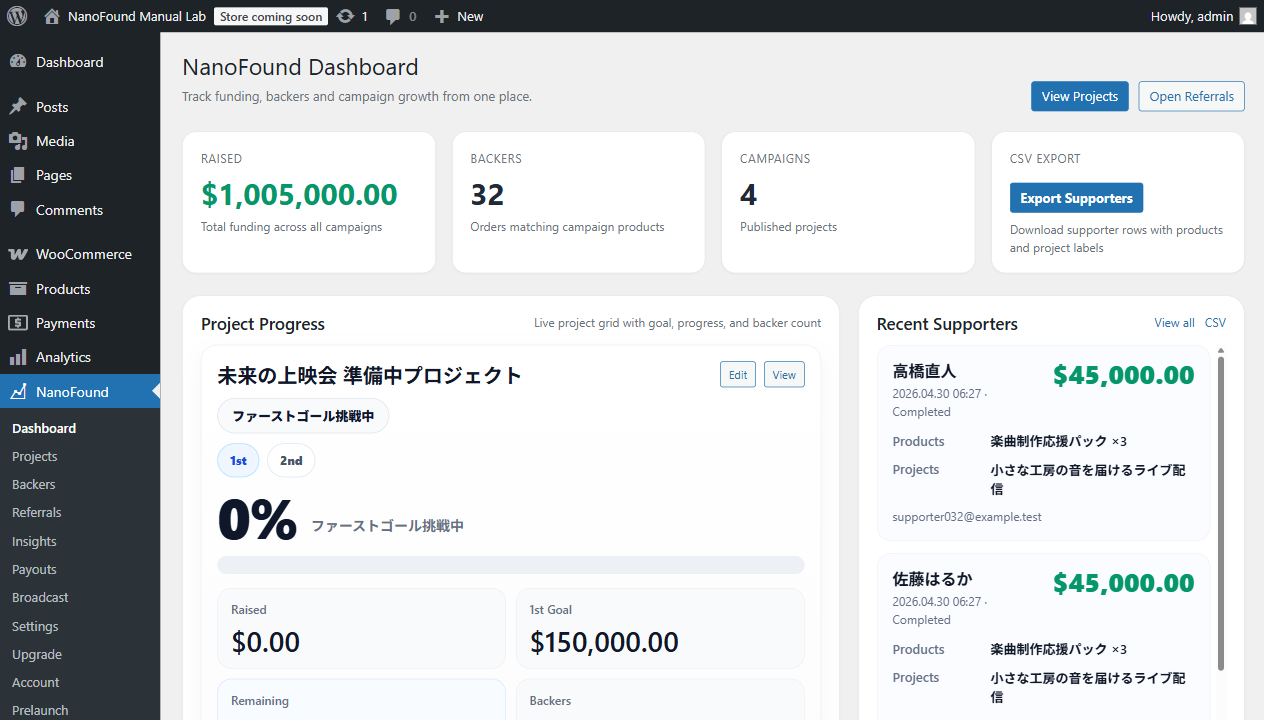
Task: Open the comments bubble icon in admin bar
Action: pos(394,16)
